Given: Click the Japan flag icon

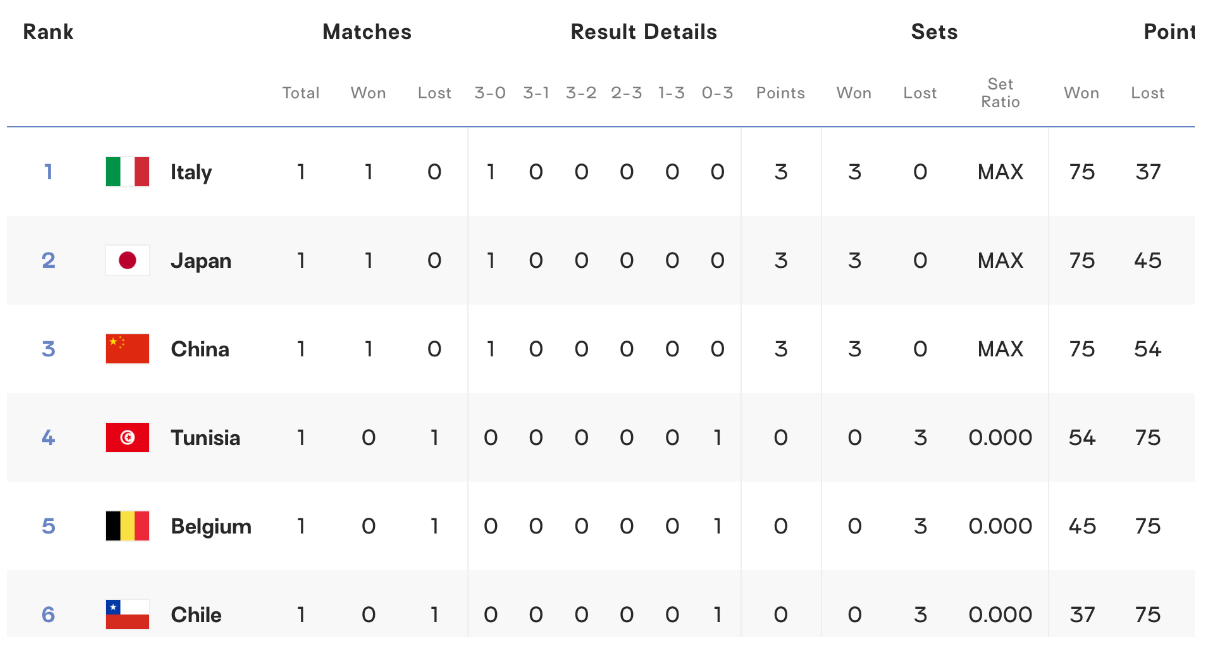Looking at the screenshot, I should [127, 261].
